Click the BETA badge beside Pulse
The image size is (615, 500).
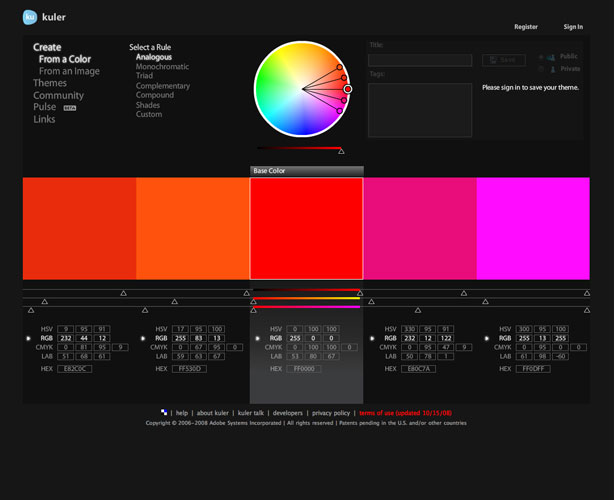point(70,108)
